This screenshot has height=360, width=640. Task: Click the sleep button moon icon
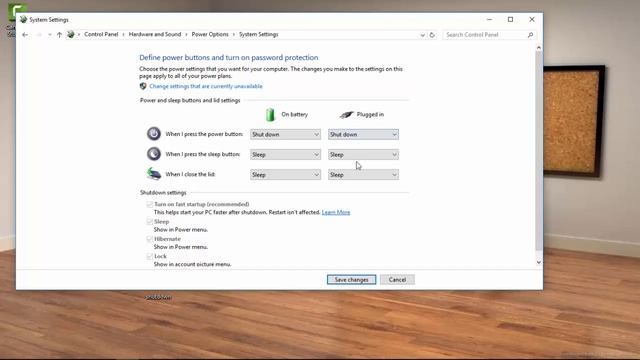tap(153, 153)
